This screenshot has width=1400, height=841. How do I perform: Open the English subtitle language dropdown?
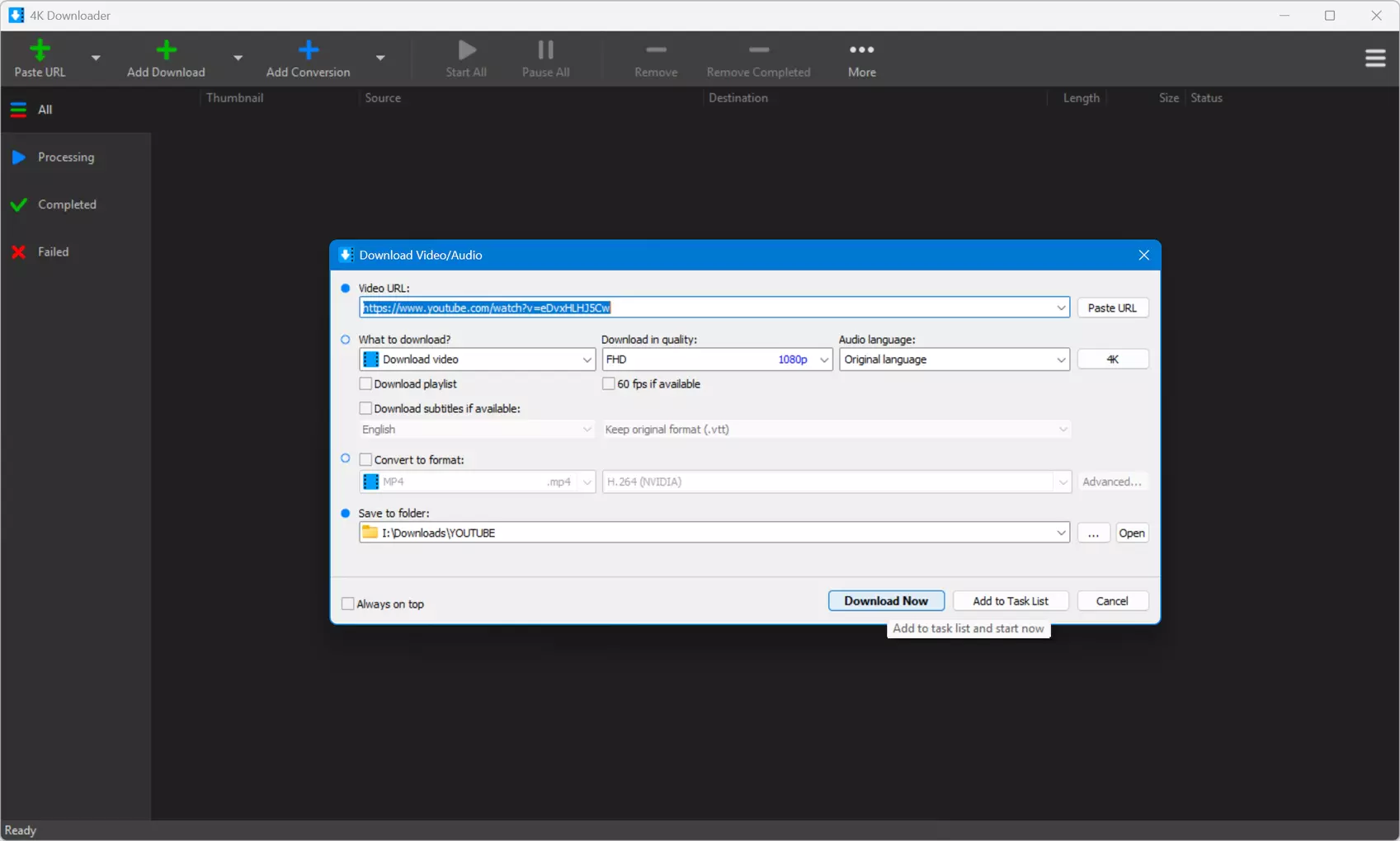tap(477, 430)
